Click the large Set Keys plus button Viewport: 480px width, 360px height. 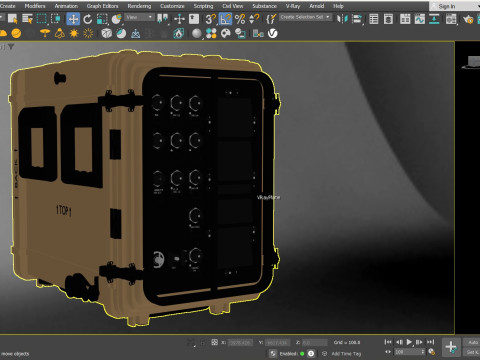(x=451, y=347)
